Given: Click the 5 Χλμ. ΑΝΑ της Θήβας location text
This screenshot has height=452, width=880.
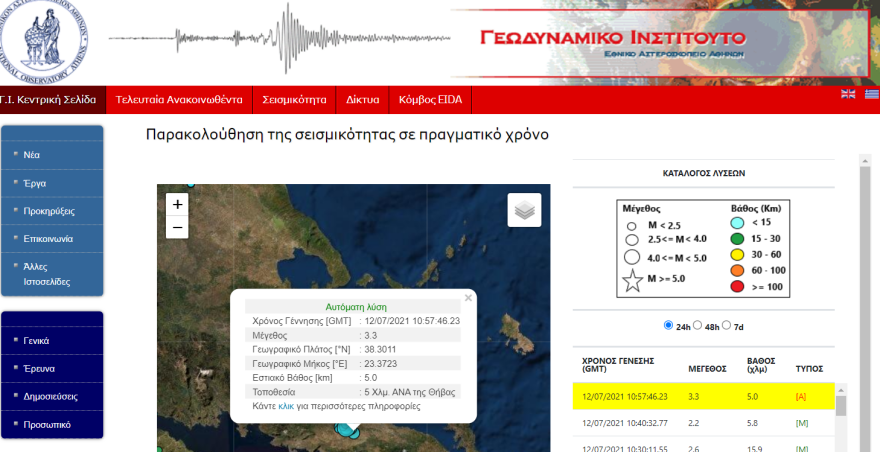Looking at the screenshot, I should [x=410, y=392].
